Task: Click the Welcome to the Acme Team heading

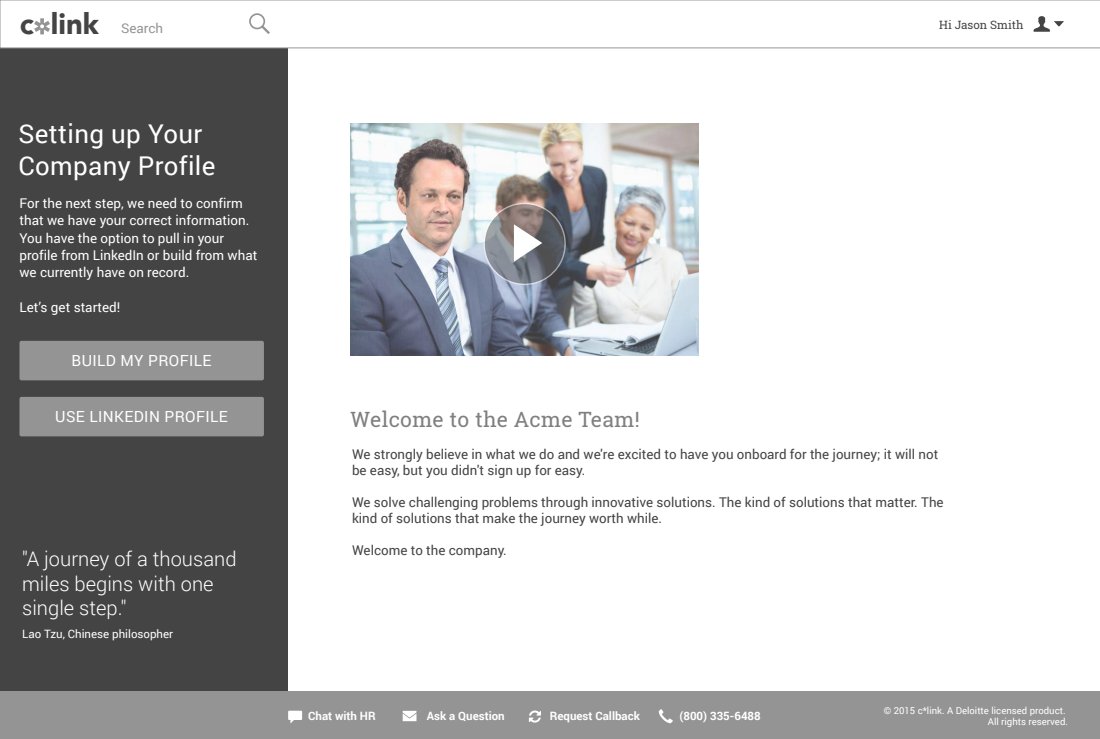Action: coord(495,419)
